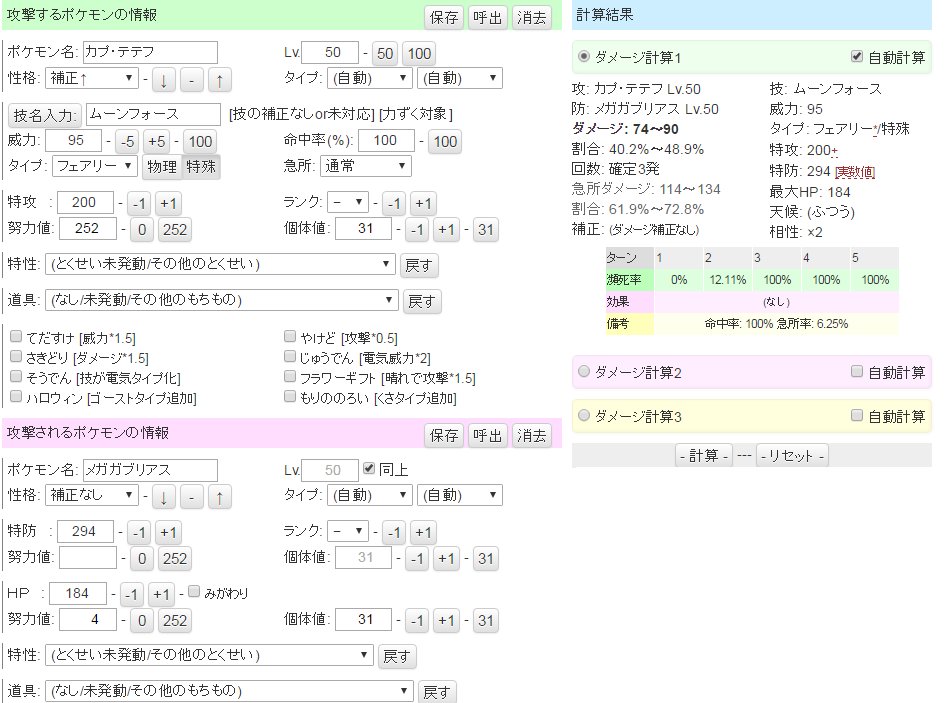Increase 特攻 stat by 1
Screen dimensions: 949x703
[x=168, y=204]
